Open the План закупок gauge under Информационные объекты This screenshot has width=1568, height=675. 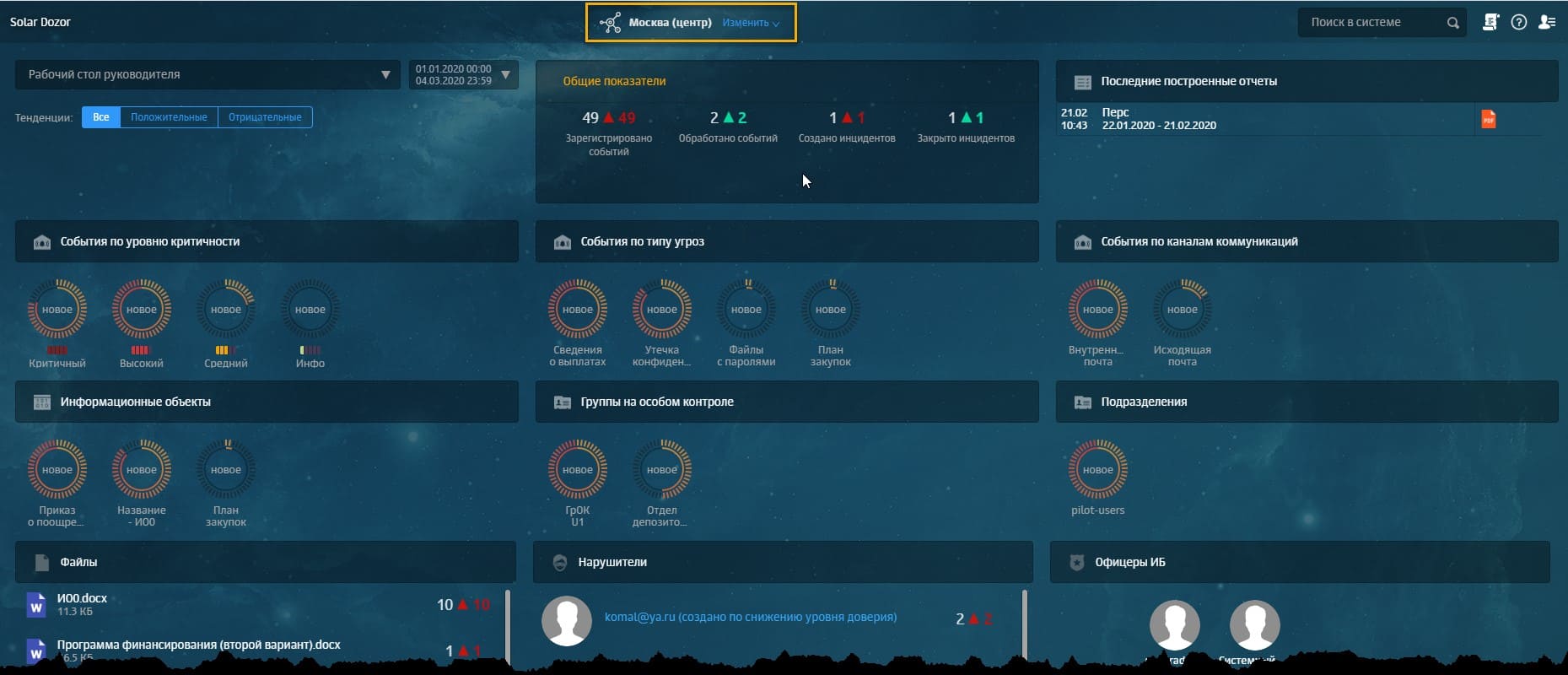click(x=226, y=470)
